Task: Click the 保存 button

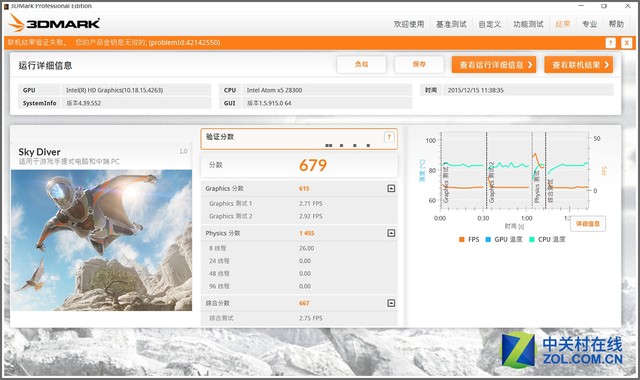Action: coord(419,64)
